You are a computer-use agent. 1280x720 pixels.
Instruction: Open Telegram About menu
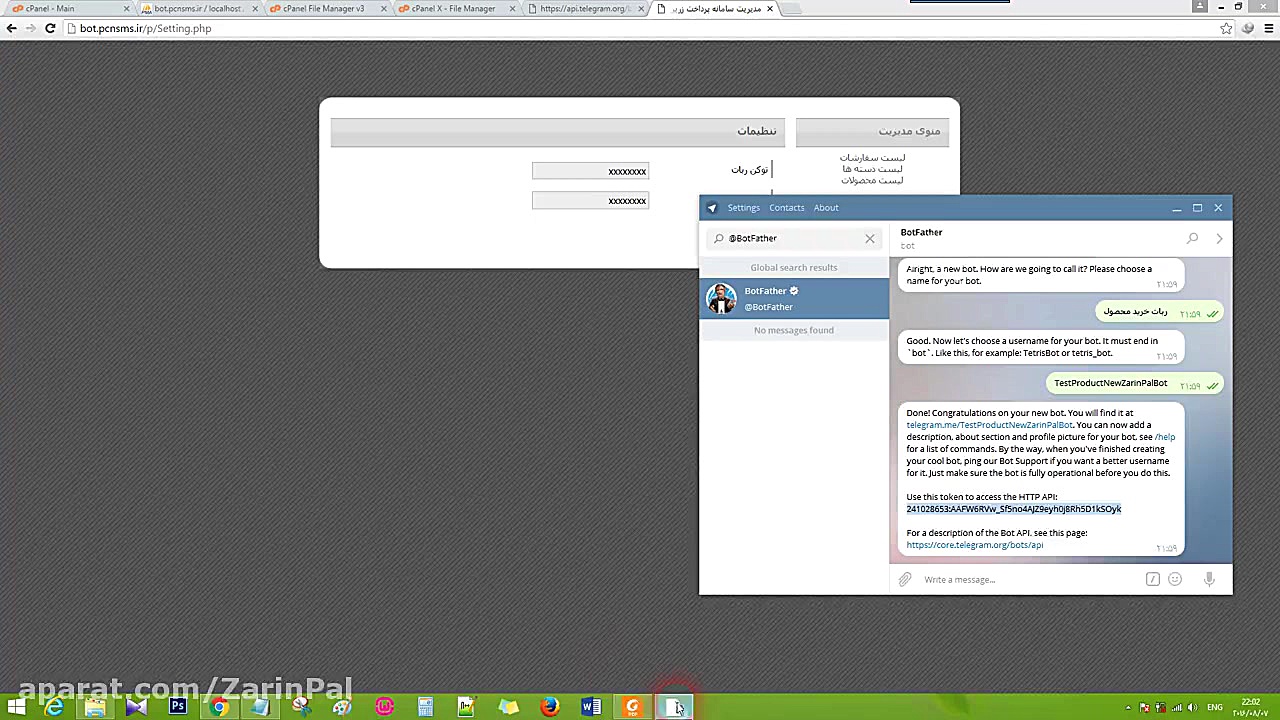(x=826, y=208)
